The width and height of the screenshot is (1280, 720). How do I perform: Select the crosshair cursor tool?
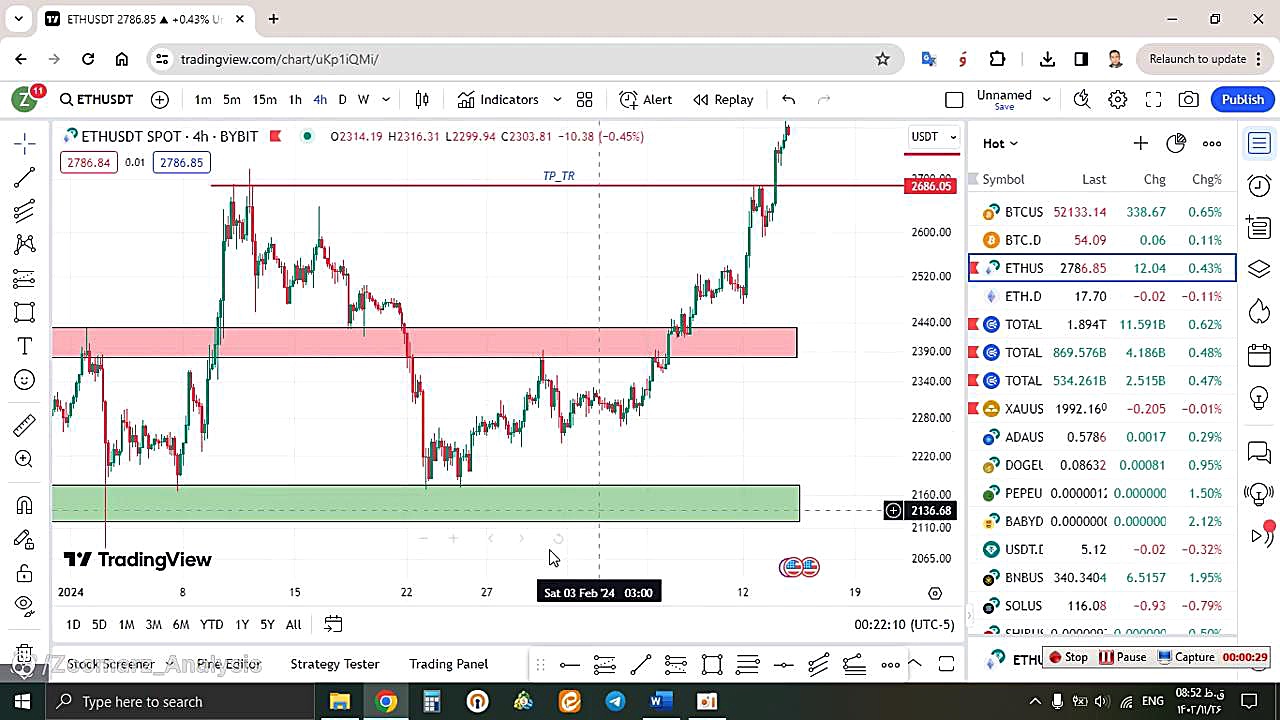coord(25,144)
